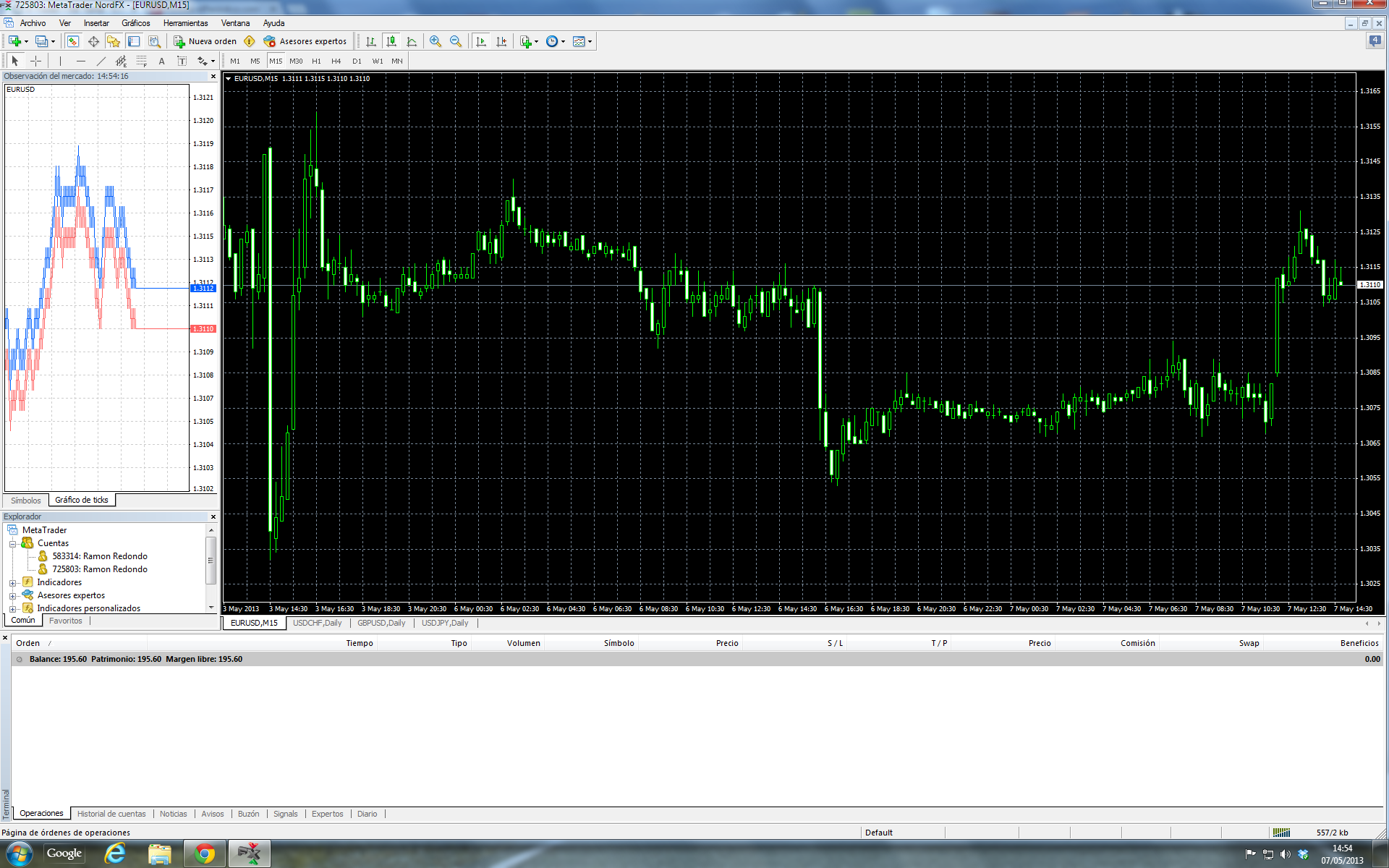Switch chart to line chart mode
The height and width of the screenshot is (868, 1389).
(x=412, y=41)
